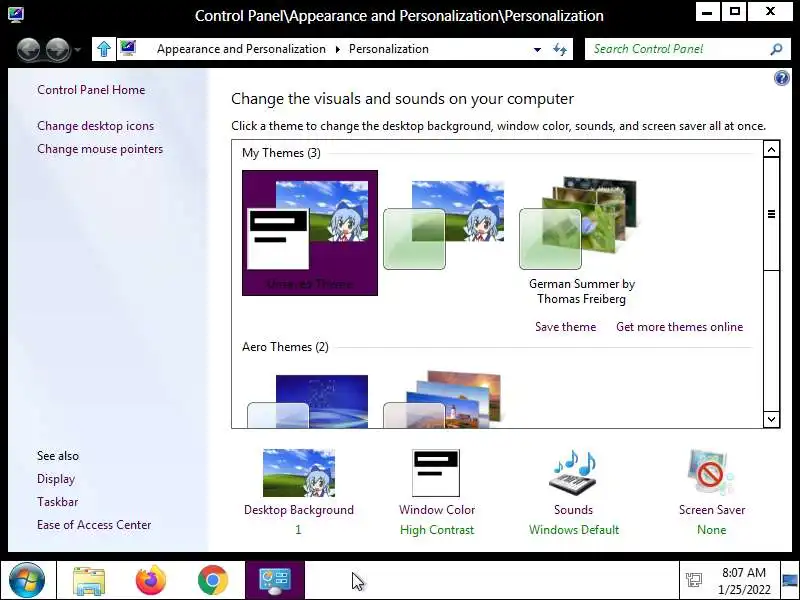
Task: Click the title bar window icon
Action: 16,14
